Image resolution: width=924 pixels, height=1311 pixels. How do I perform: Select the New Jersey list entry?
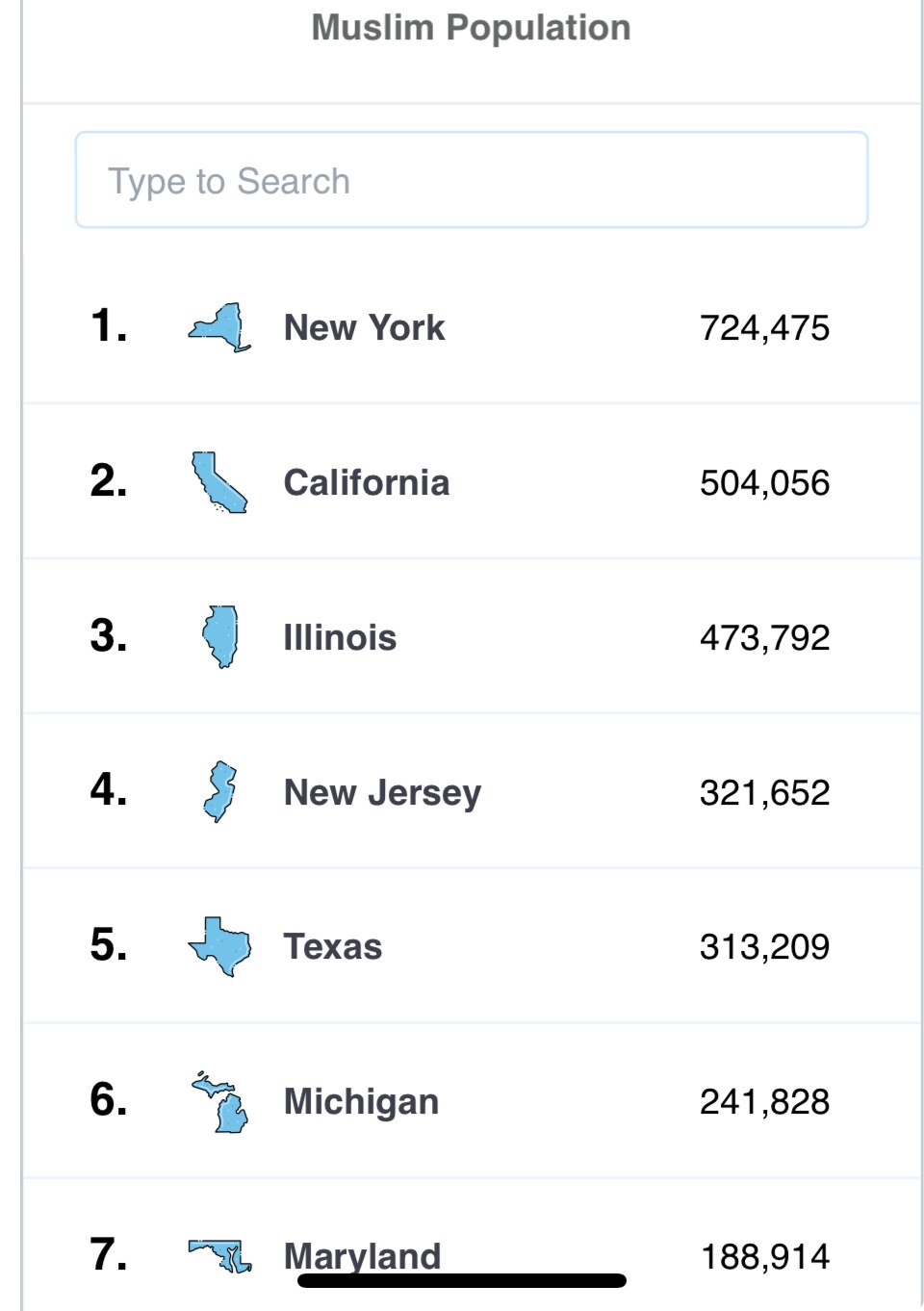tap(382, 791)
